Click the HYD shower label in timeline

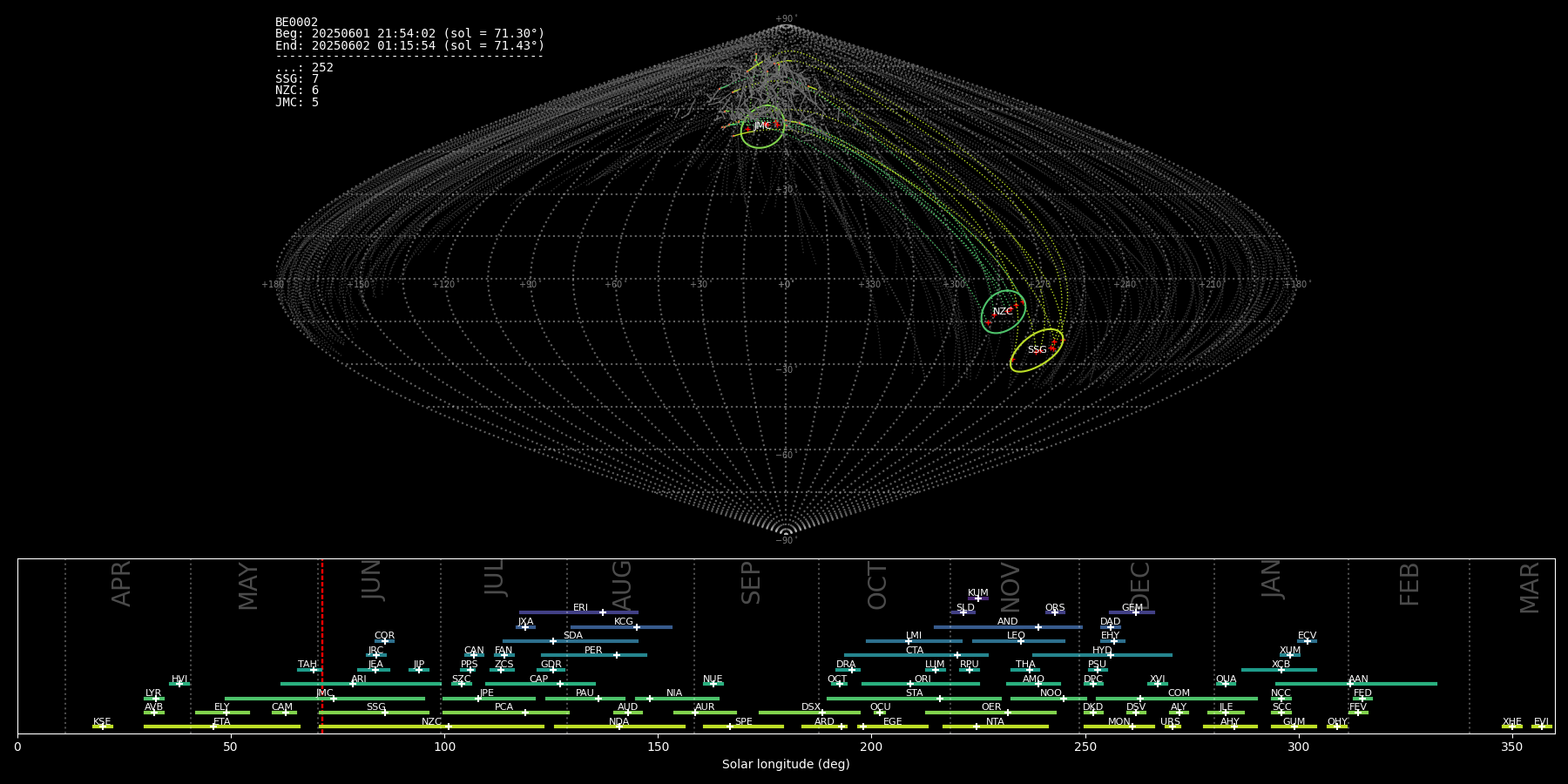[x=1102, y=651]
